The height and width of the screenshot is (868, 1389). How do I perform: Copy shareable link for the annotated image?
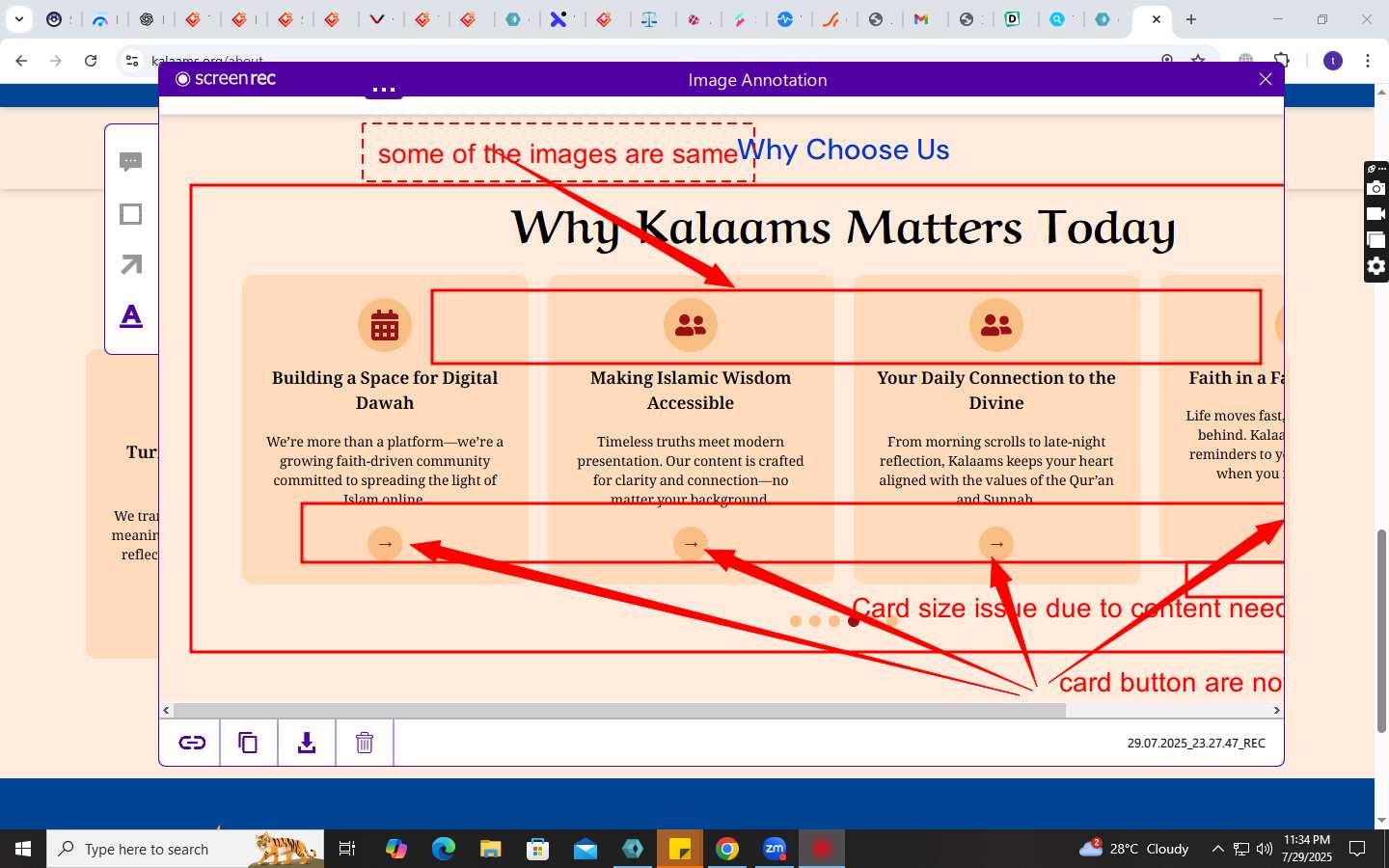click(x=192, y=743)
